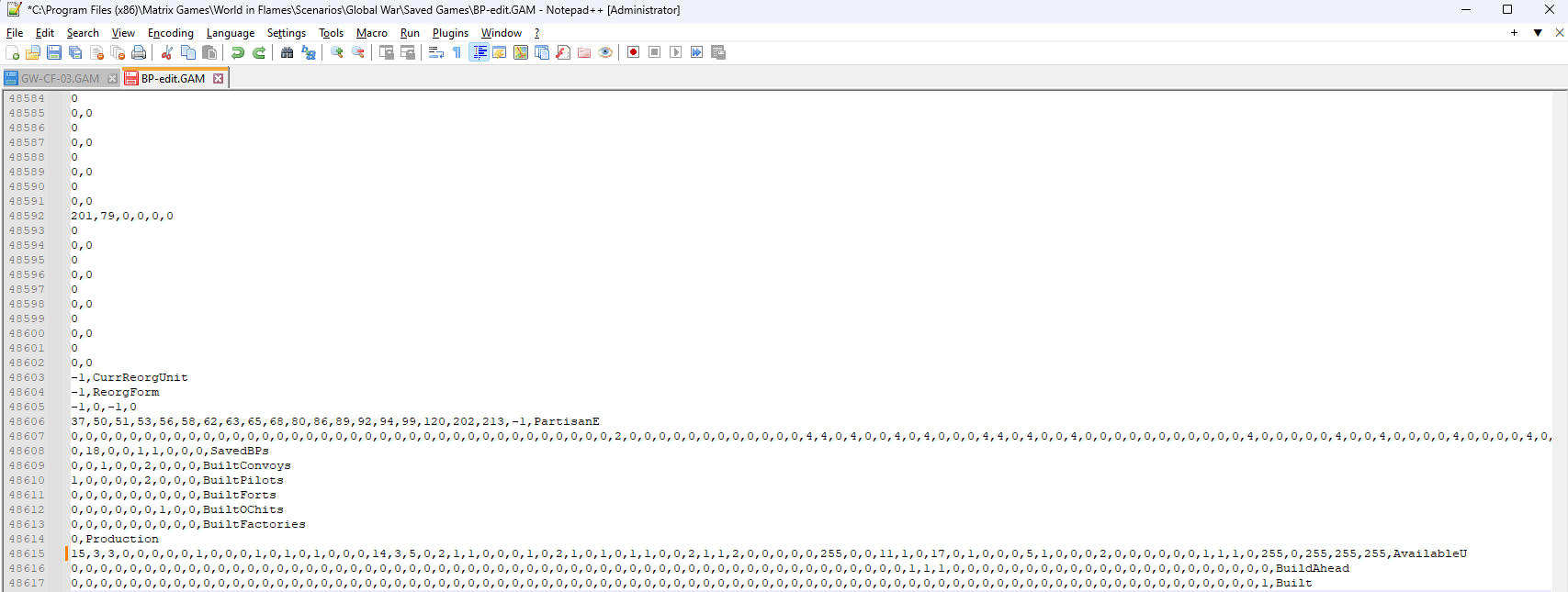The image size is (1568, 592).
Task: Open the question mark help menu
Action: (x=537, y=33)
